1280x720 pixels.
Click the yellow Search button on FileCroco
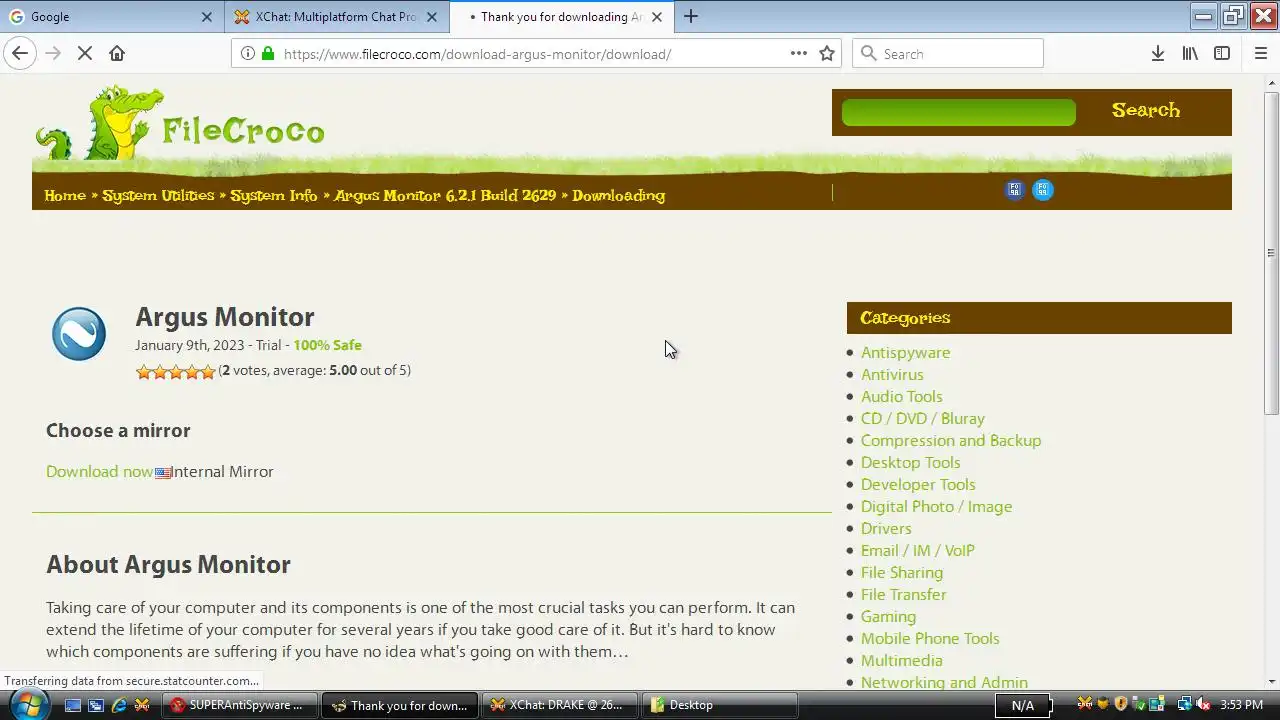coord(1146,111)
